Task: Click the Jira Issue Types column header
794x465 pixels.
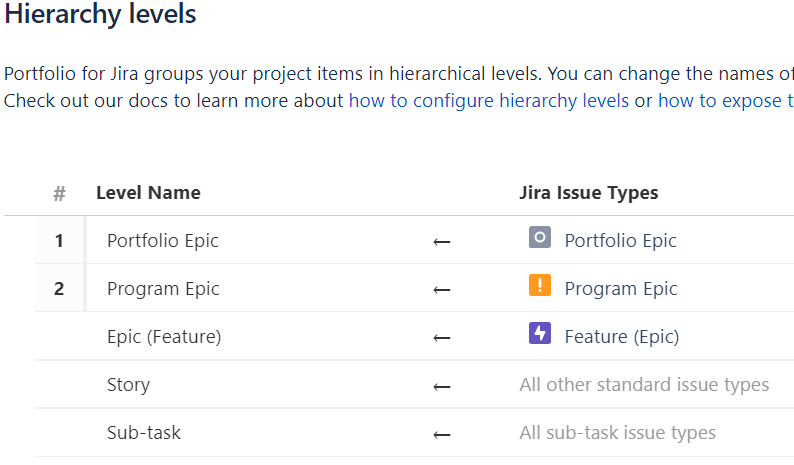Action: (x=588, y=193)
